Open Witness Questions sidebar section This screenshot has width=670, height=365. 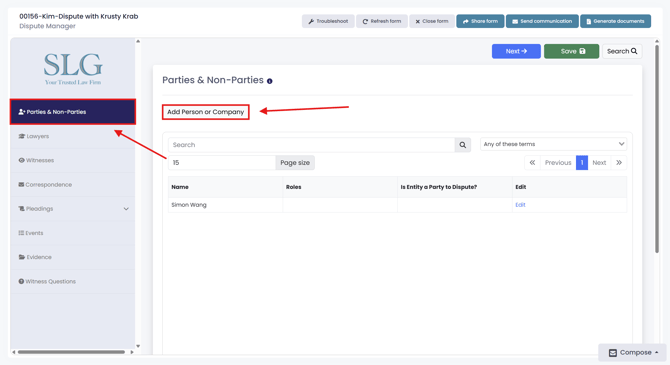(x=73, y=282)
